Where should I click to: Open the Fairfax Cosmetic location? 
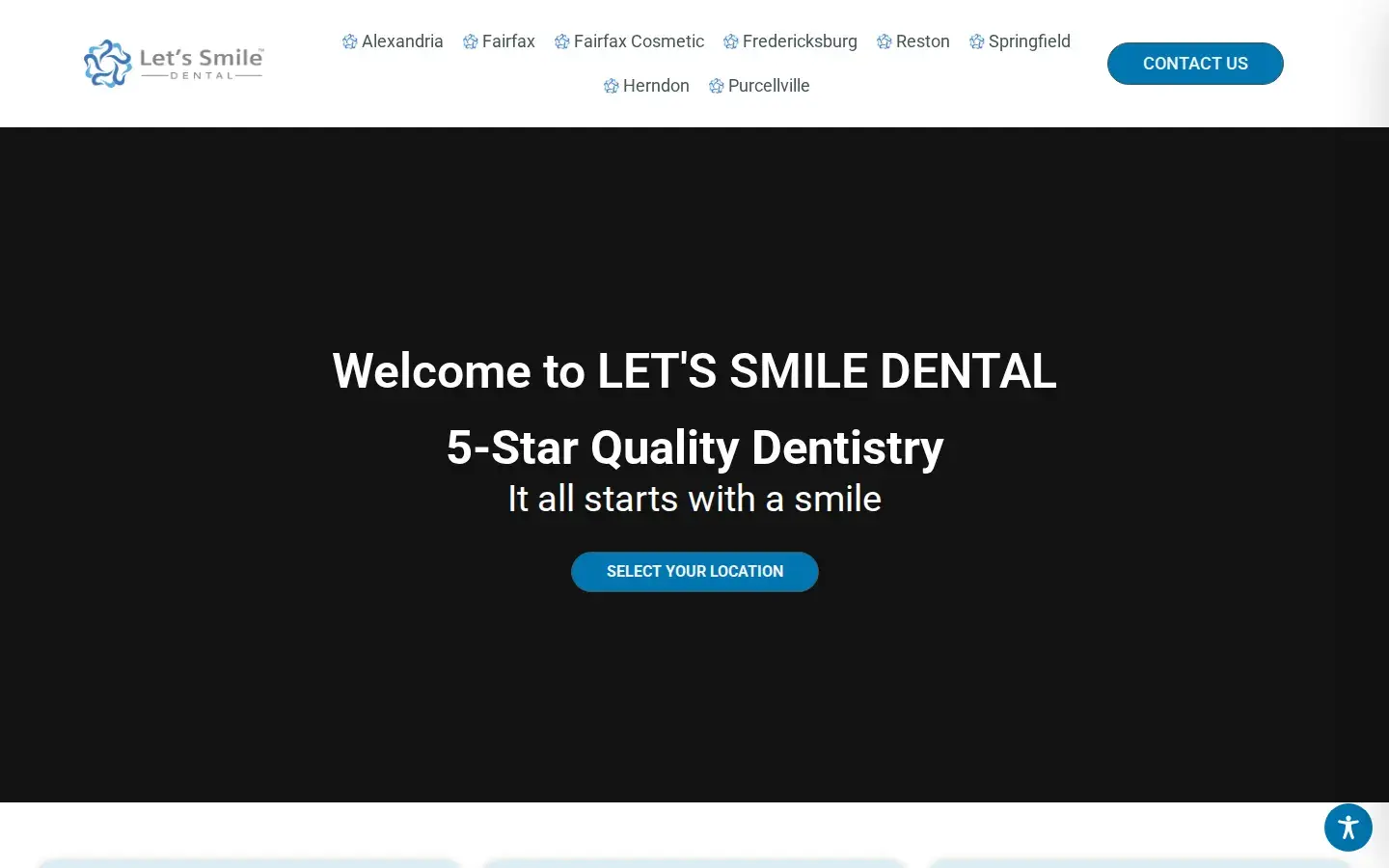click(x=639, y=41)
